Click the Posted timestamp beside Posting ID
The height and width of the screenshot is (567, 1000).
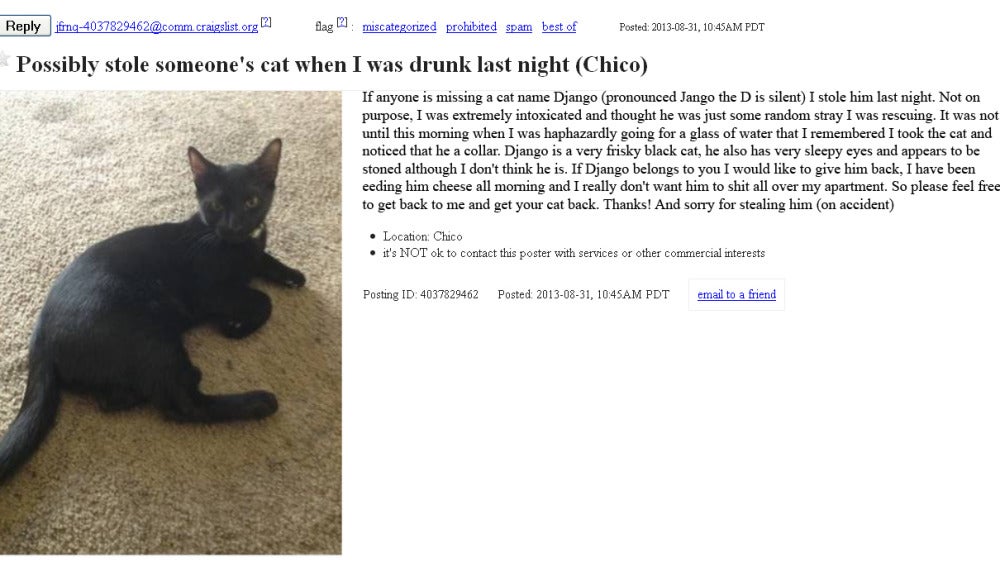pos(584,295)
